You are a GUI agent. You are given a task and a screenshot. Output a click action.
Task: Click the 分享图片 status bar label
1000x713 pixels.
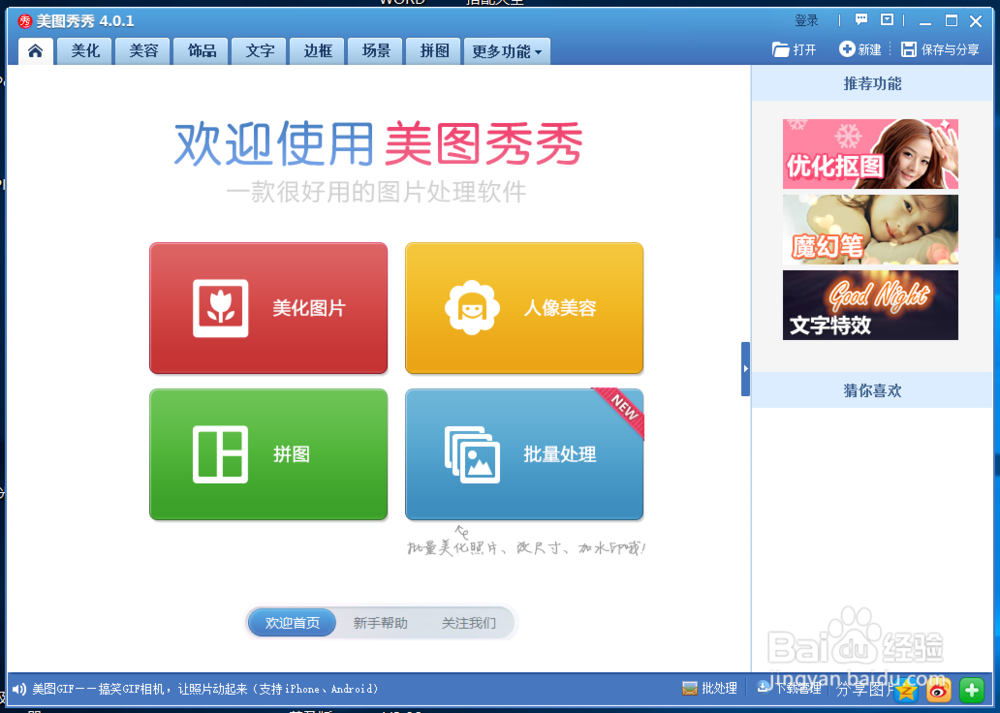click(864, 689)
